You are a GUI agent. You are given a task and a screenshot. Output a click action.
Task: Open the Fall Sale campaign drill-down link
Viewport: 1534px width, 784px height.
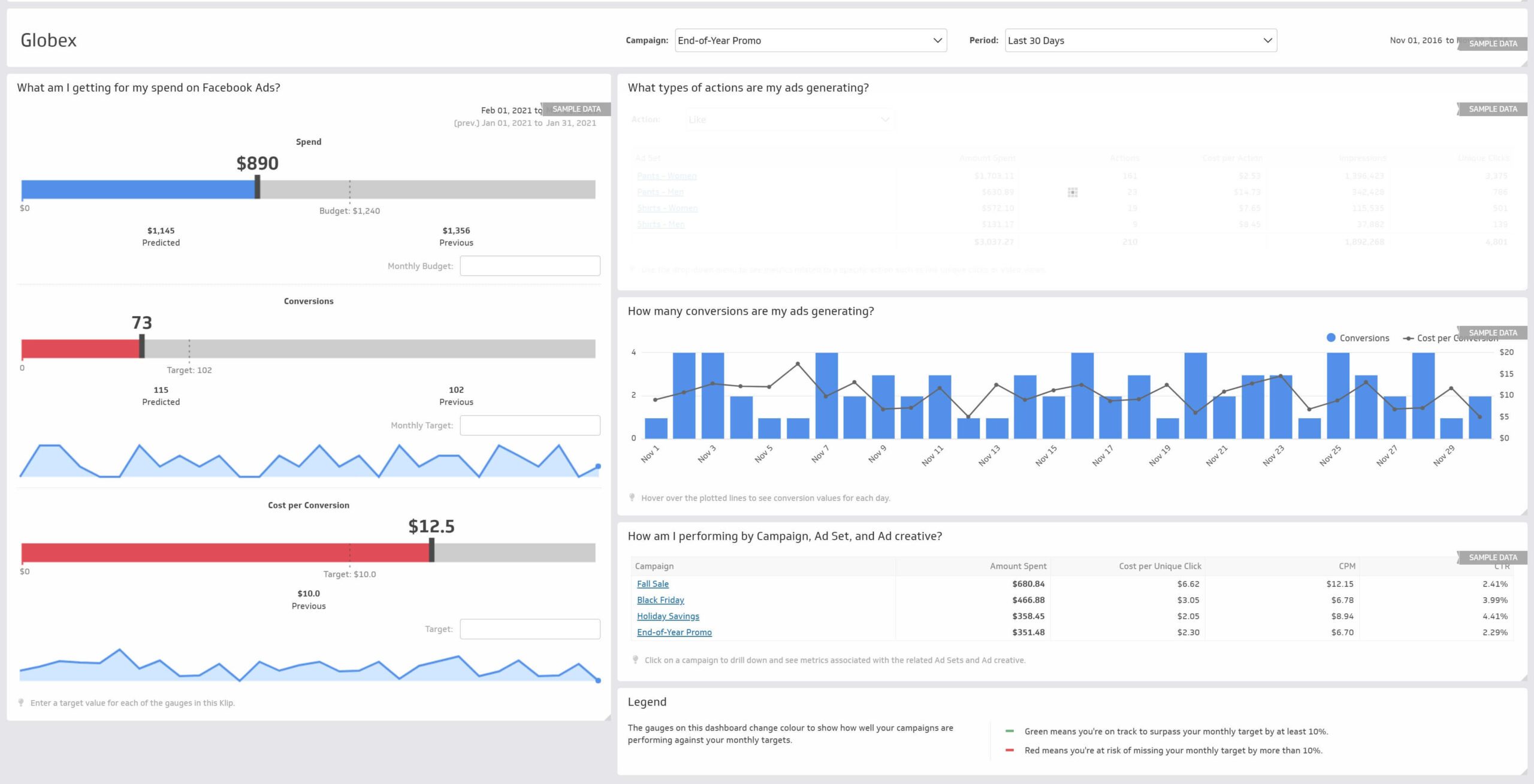[x=653, y=583]
